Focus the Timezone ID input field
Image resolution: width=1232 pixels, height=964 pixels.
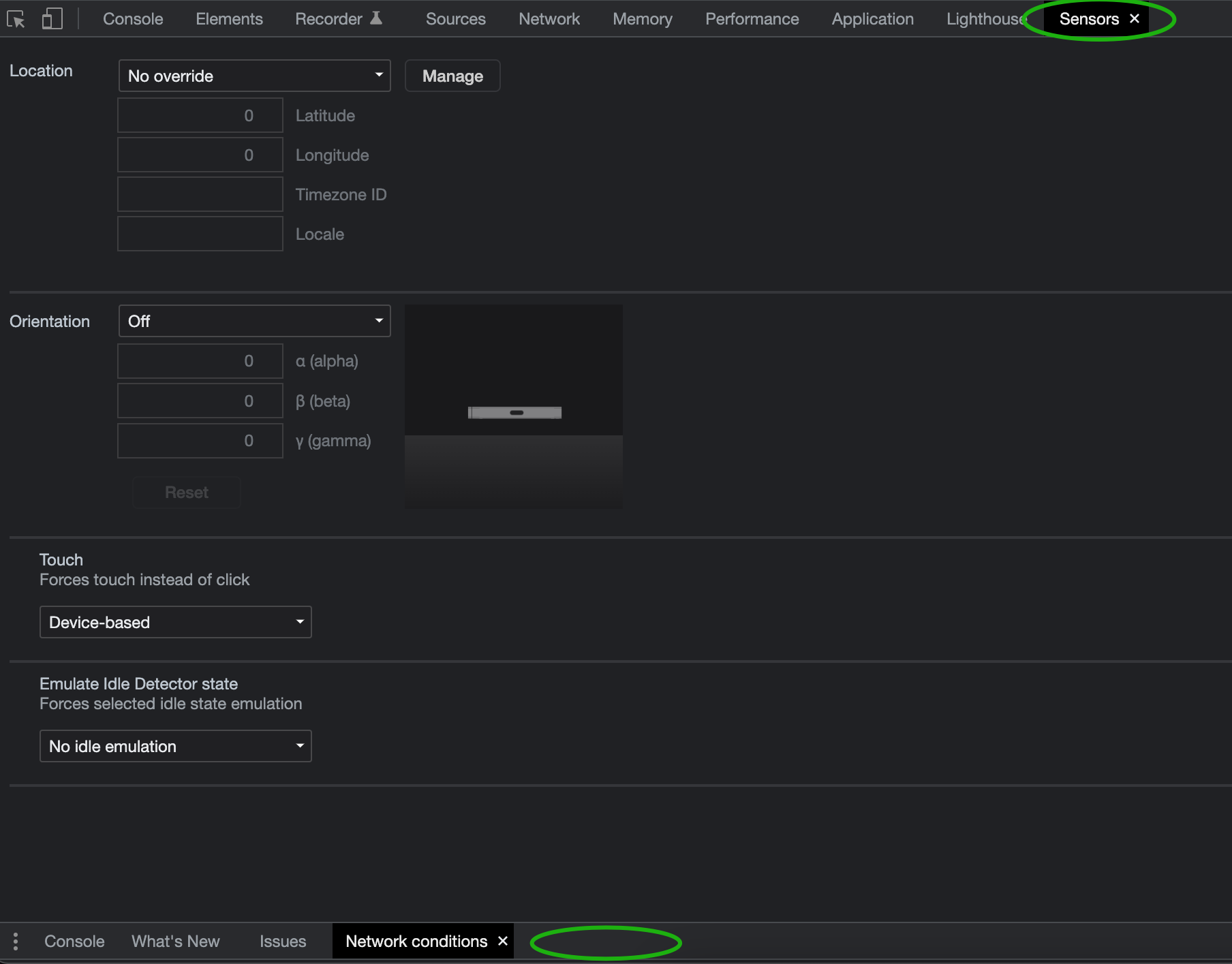(200, 194)
